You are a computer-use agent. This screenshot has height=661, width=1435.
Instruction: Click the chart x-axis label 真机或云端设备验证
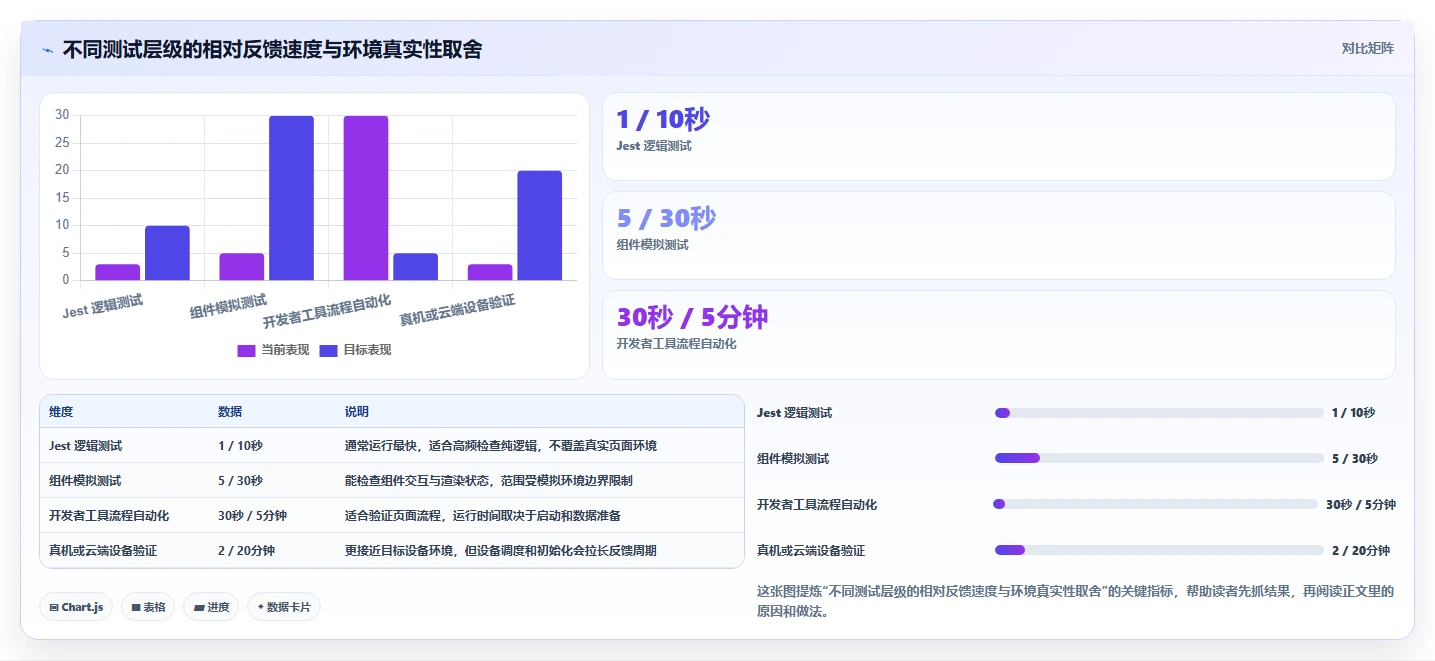[457, 311]
